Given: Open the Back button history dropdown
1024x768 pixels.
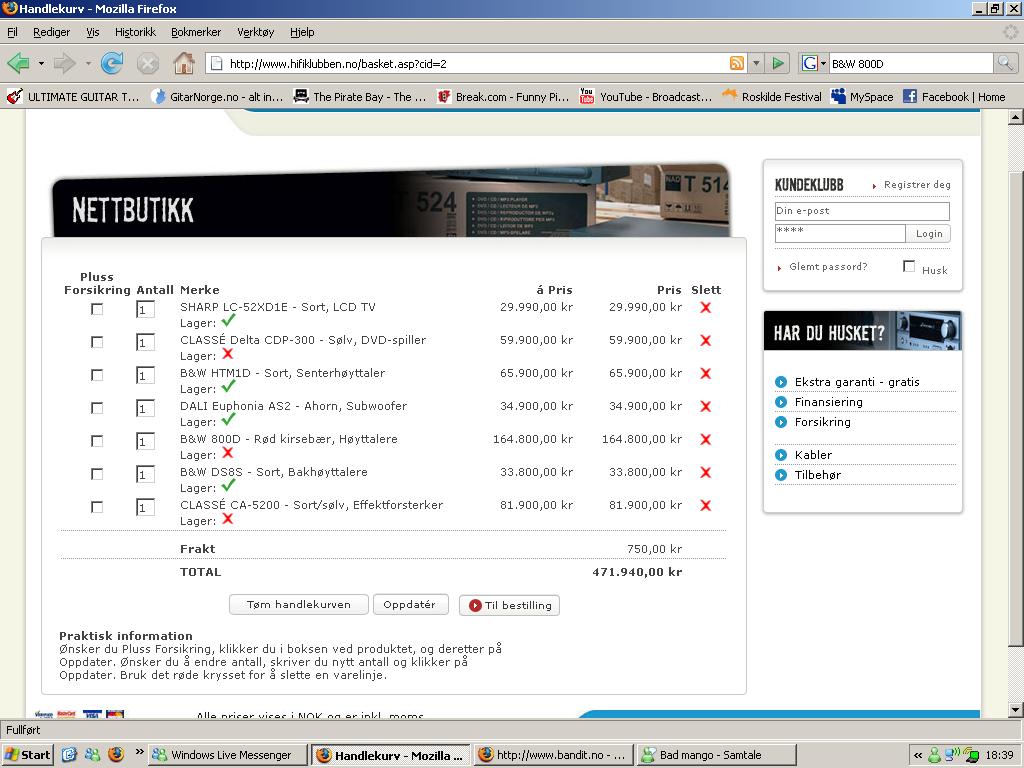Looking at the screenshot, I should pos(41,63).
